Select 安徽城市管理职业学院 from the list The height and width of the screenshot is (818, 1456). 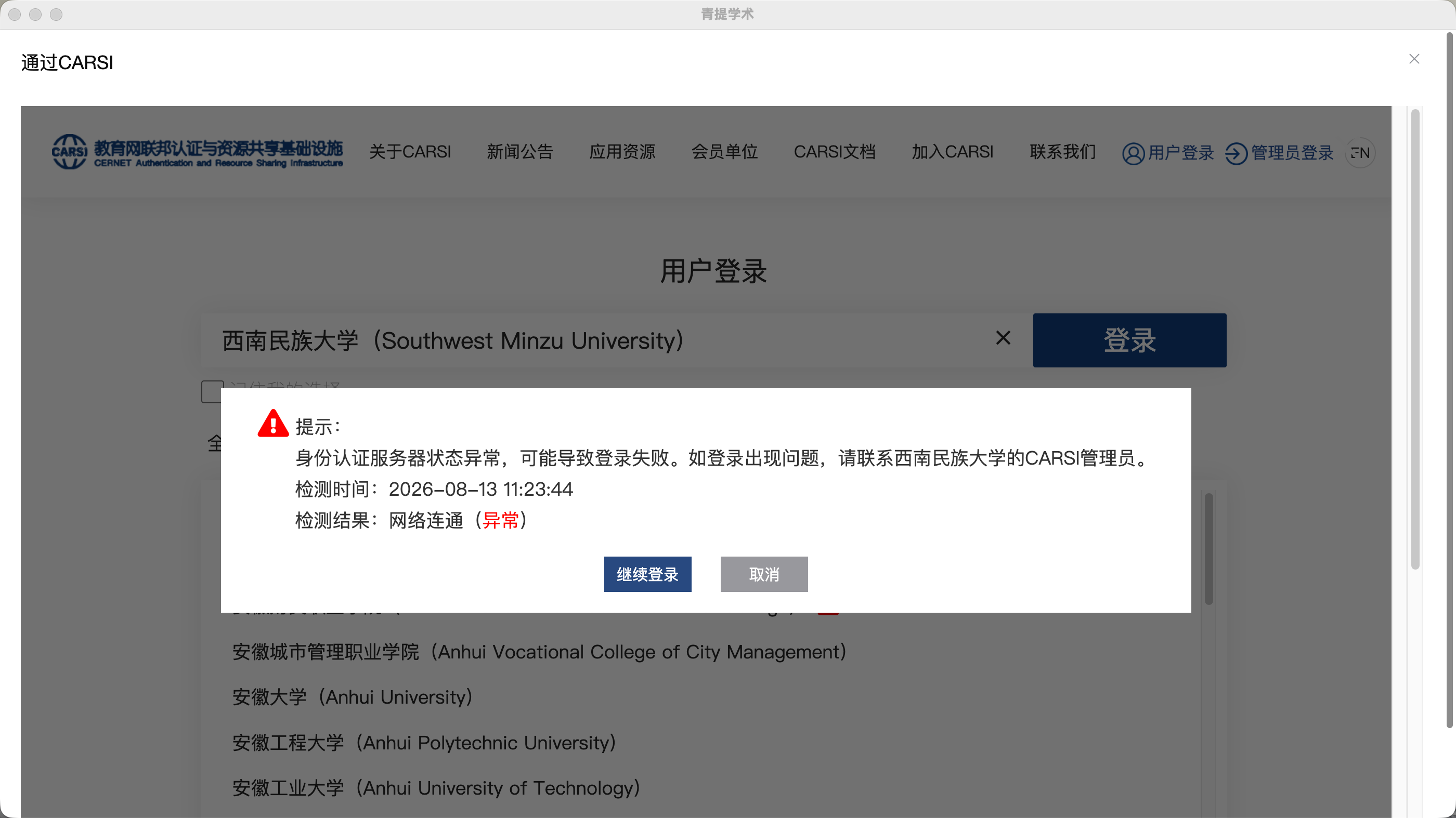coord(539,652)
